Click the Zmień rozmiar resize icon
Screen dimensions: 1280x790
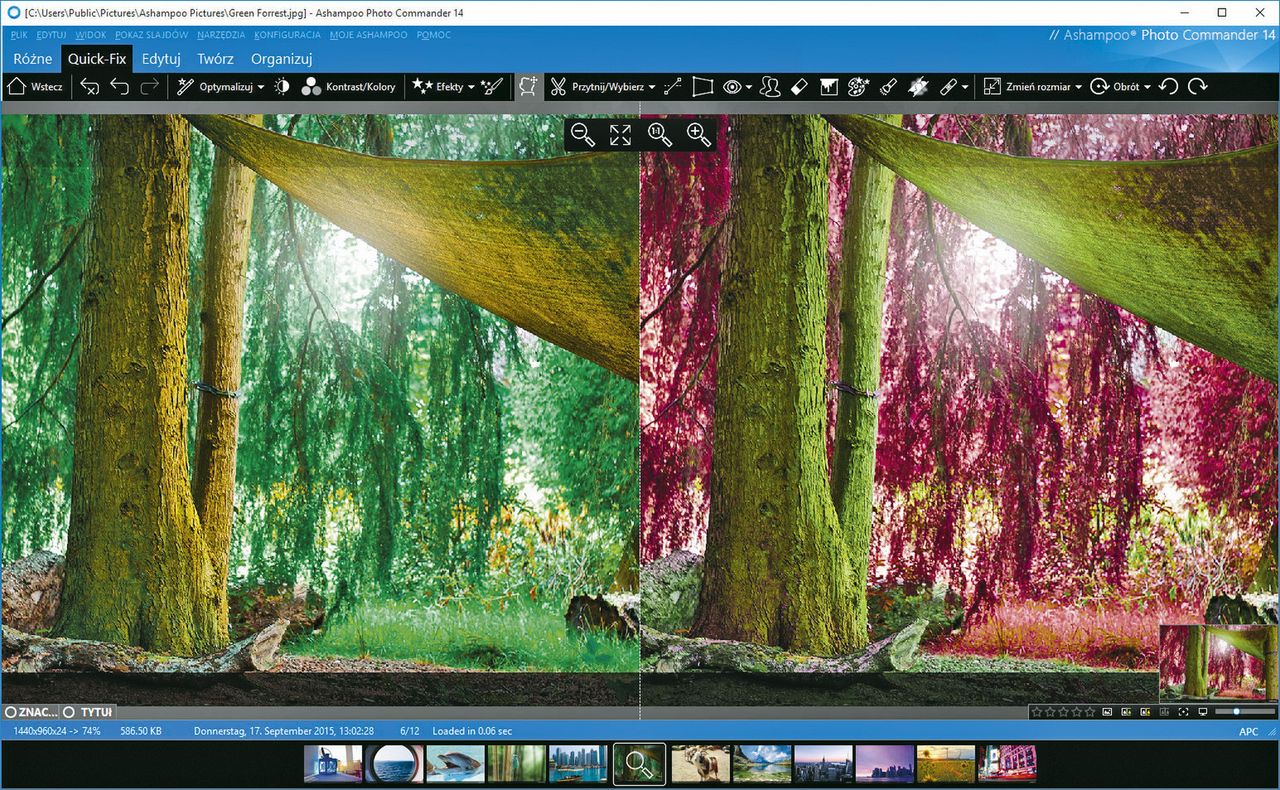pos(992,87)
